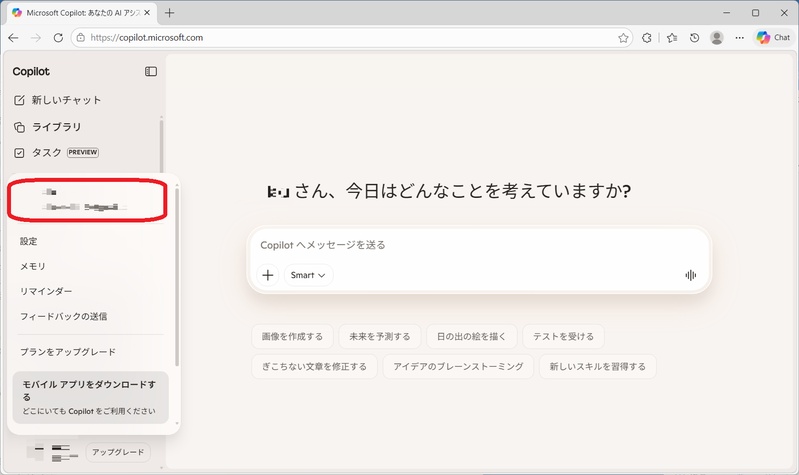Click the Copilot title in sidebar
Image resolution: width=799 pixels, height=475 pixels.
pos(31,71)
